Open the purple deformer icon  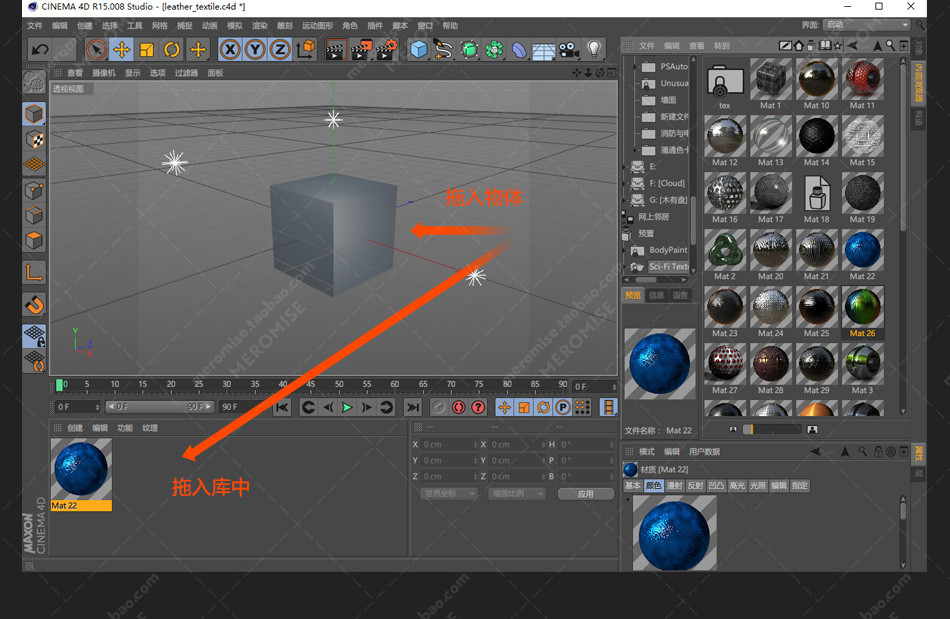[x=519, y=50]
